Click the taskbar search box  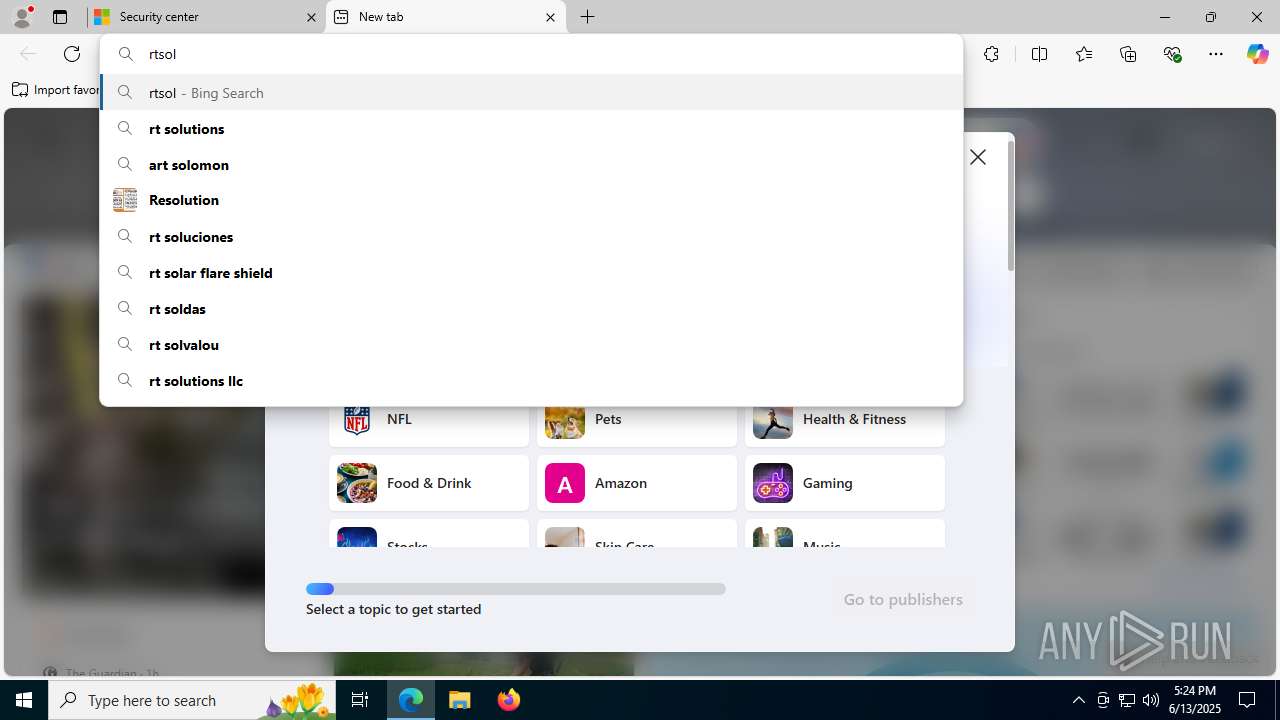click(190, 700)
